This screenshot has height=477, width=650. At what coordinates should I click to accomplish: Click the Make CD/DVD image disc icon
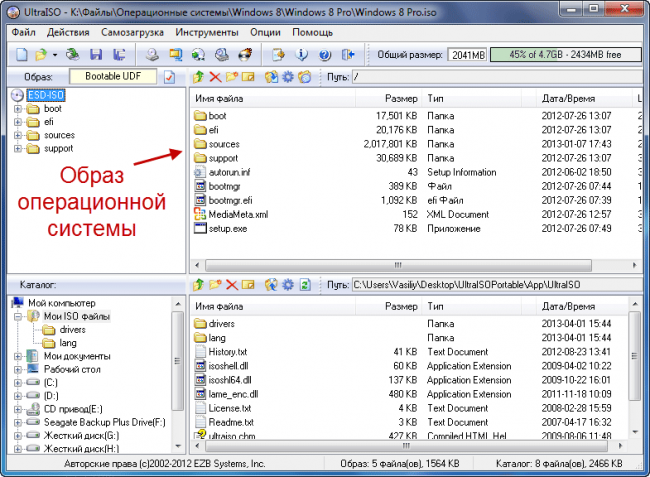click(x=152, y=55)
